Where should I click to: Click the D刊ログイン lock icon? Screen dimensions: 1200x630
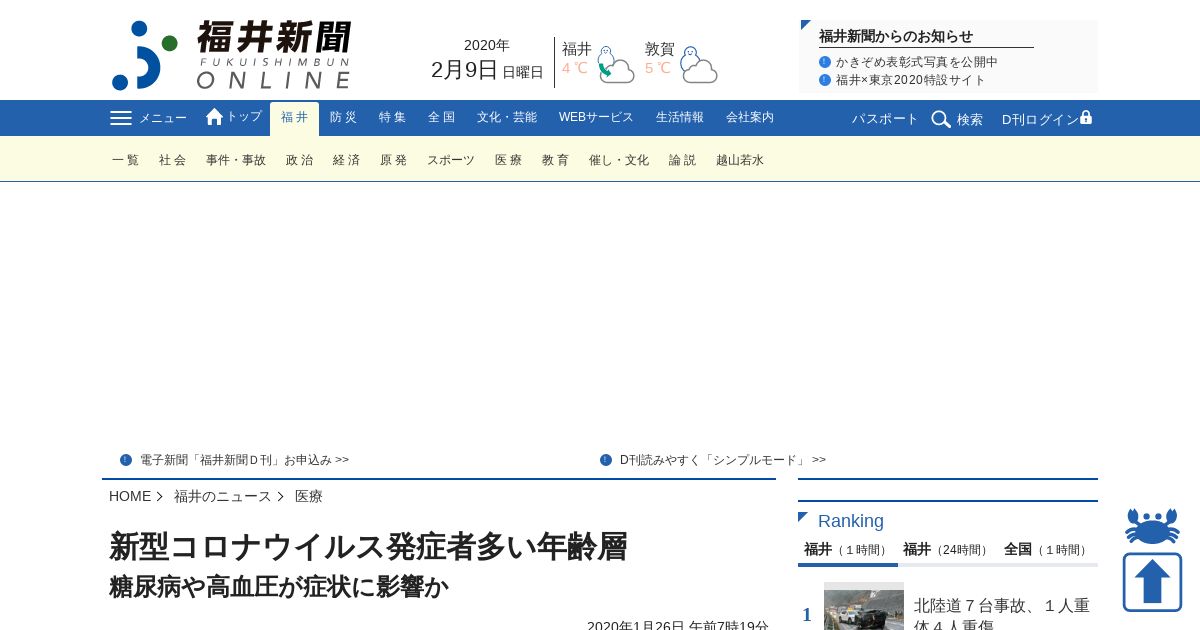coord(1086,117)
